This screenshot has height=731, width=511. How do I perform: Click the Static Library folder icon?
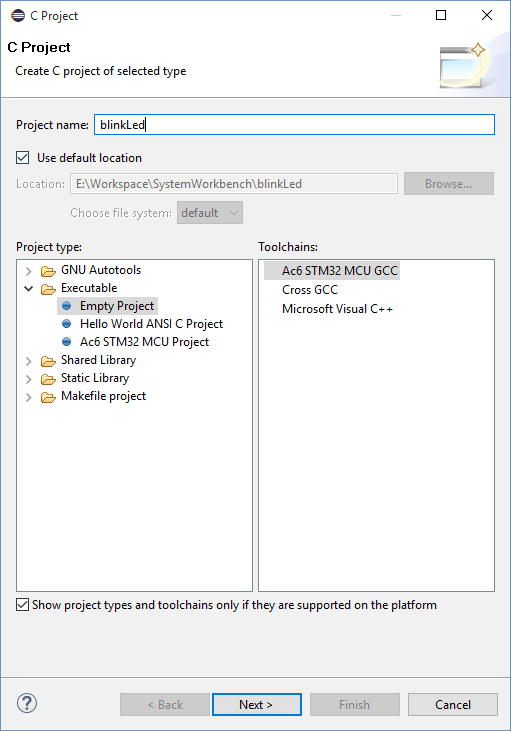pos(48,379)
